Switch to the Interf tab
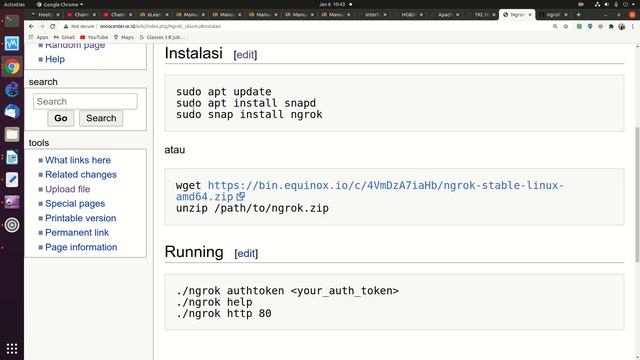Screen dimensions: 640x360 (372, 14)
